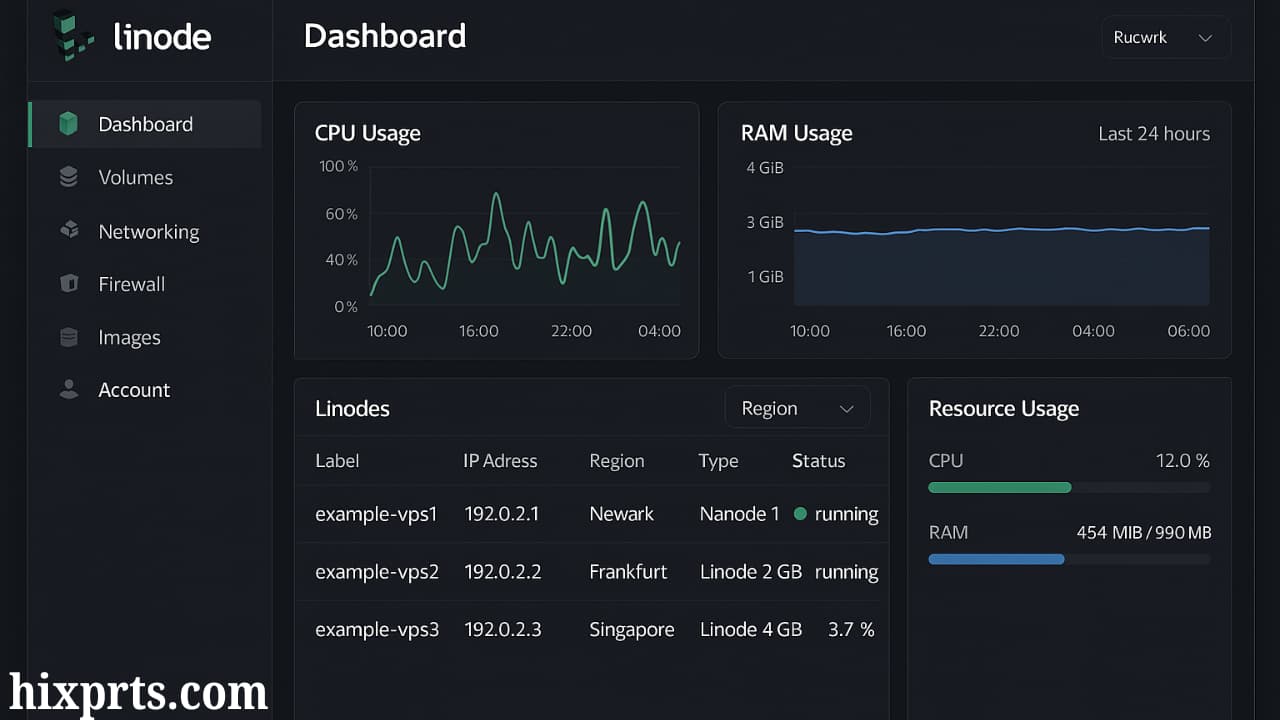Sort by the Status column header
Screen dimensions: 1280x720
[819, 461]
